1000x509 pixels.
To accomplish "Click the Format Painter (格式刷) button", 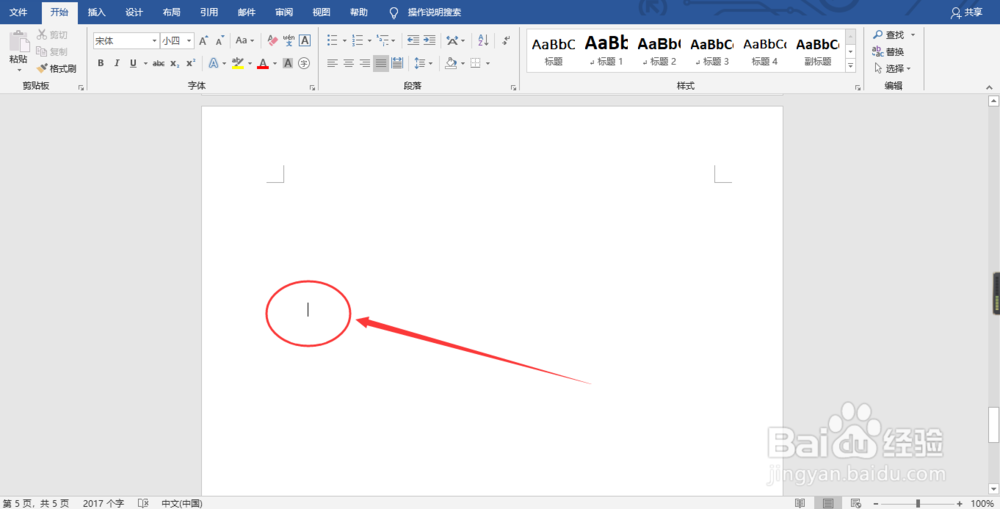I will [56, 68].
